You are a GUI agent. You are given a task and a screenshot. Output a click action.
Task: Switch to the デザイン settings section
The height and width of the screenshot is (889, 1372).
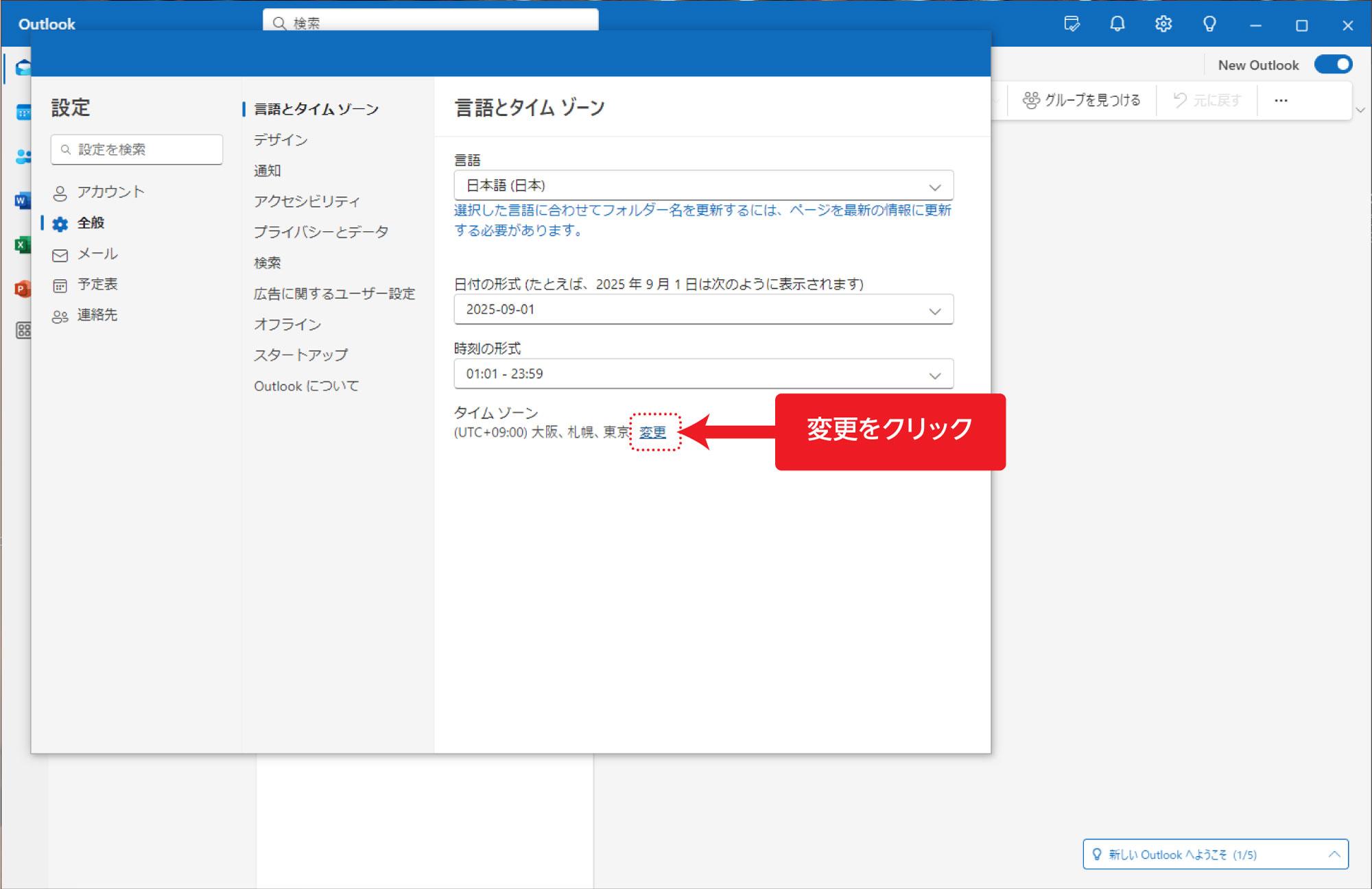coord(281,139)
